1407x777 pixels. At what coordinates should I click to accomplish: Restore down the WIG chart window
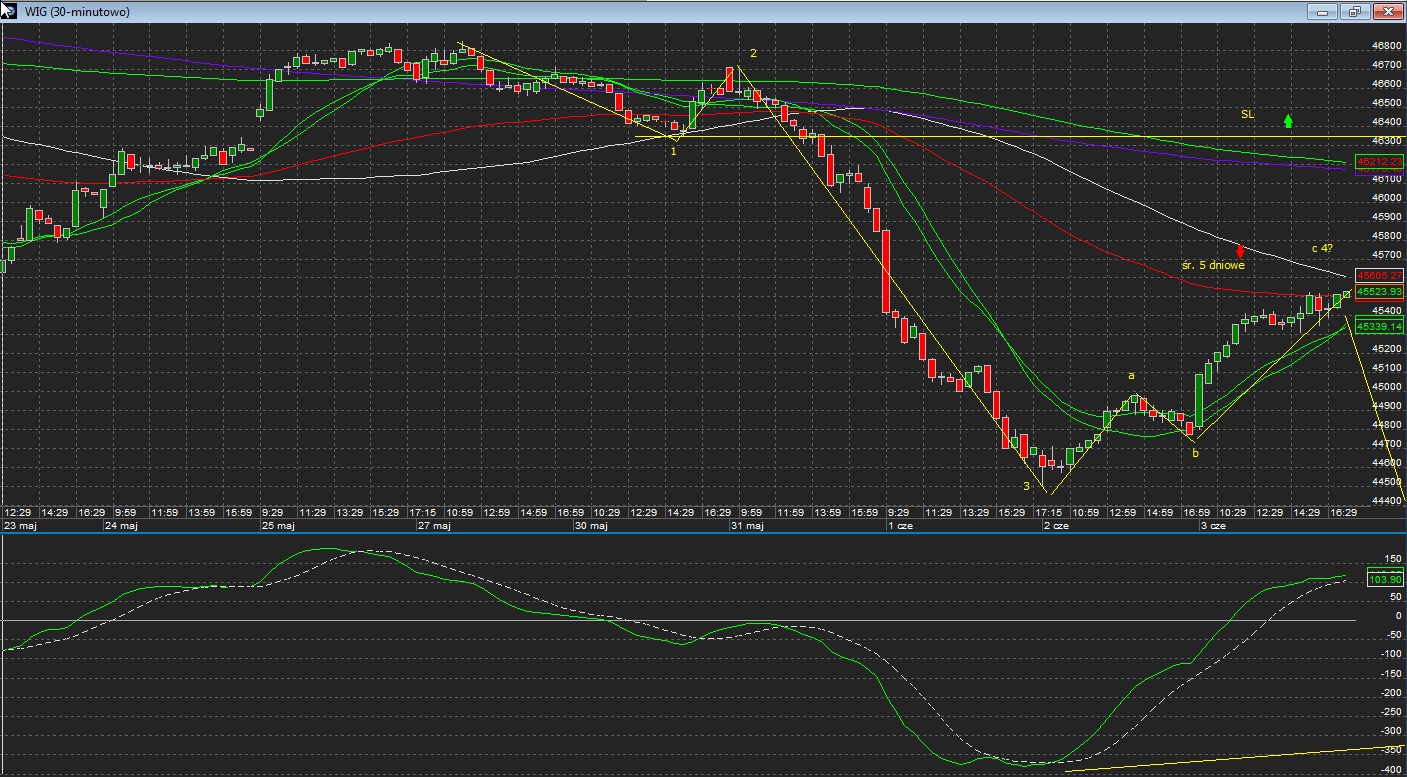pos(1355,12)
